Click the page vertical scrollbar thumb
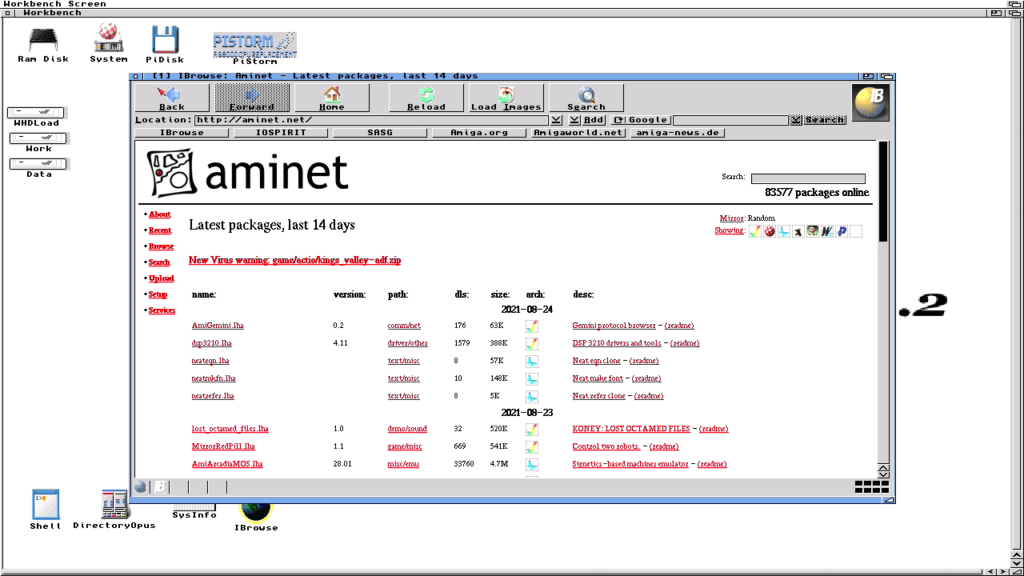Viewport: 1024px width, 576px height. tap(883, 192)
